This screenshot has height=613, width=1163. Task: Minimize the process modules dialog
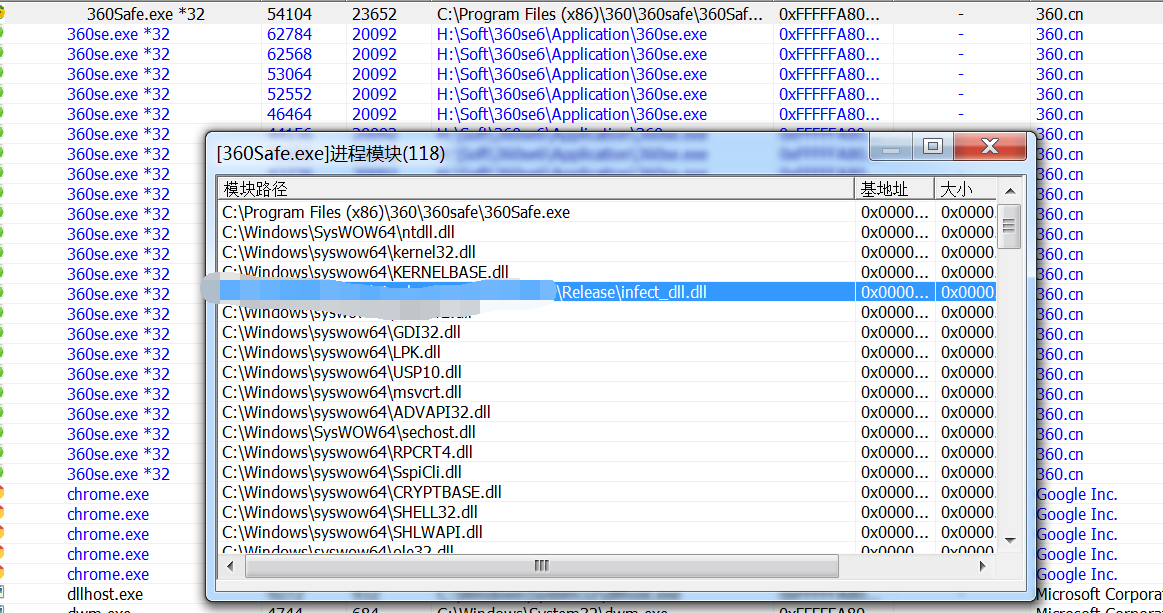(x=892, y=146)
